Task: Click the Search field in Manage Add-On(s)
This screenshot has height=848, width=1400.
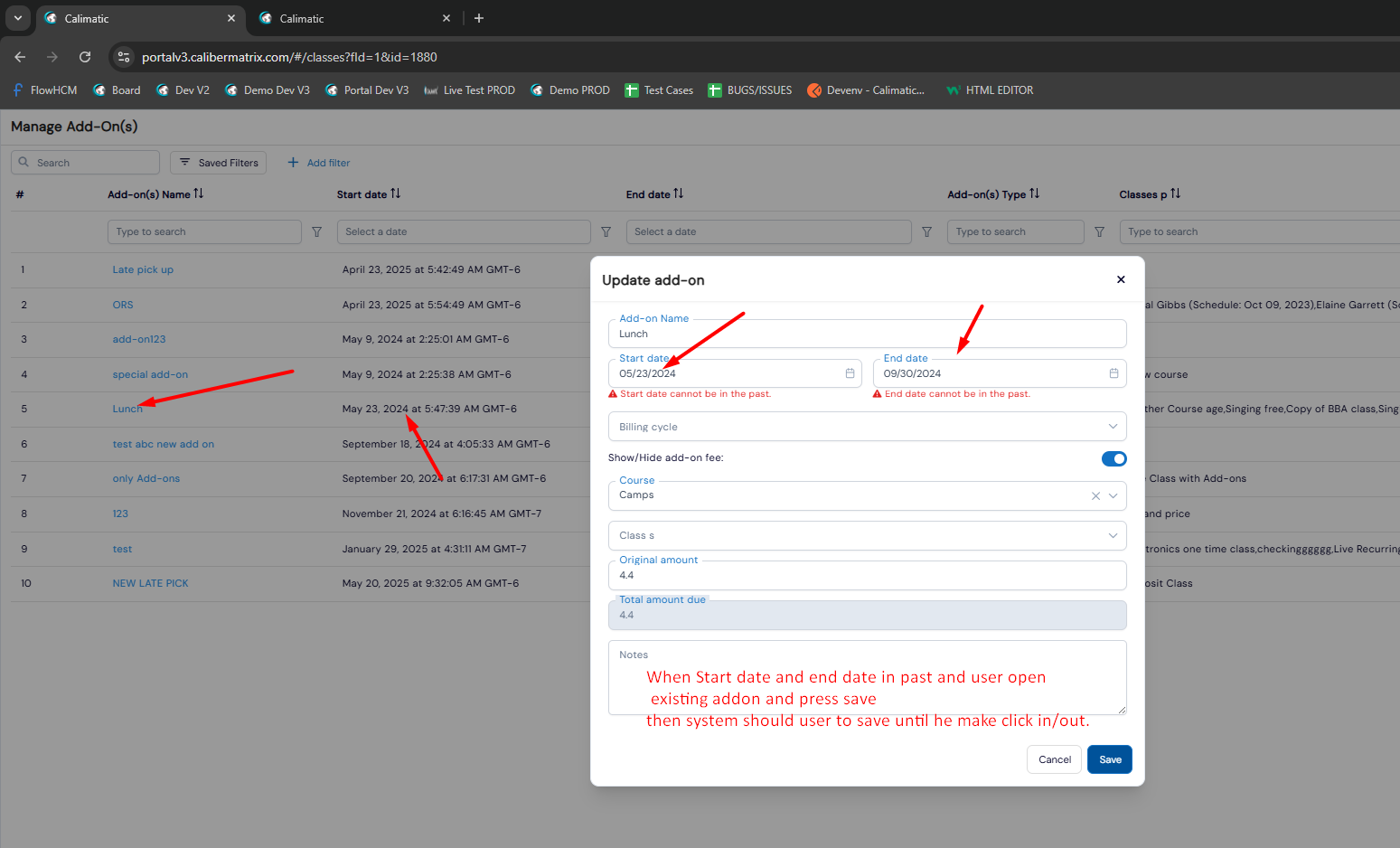Action: click(x=85, y=163)
